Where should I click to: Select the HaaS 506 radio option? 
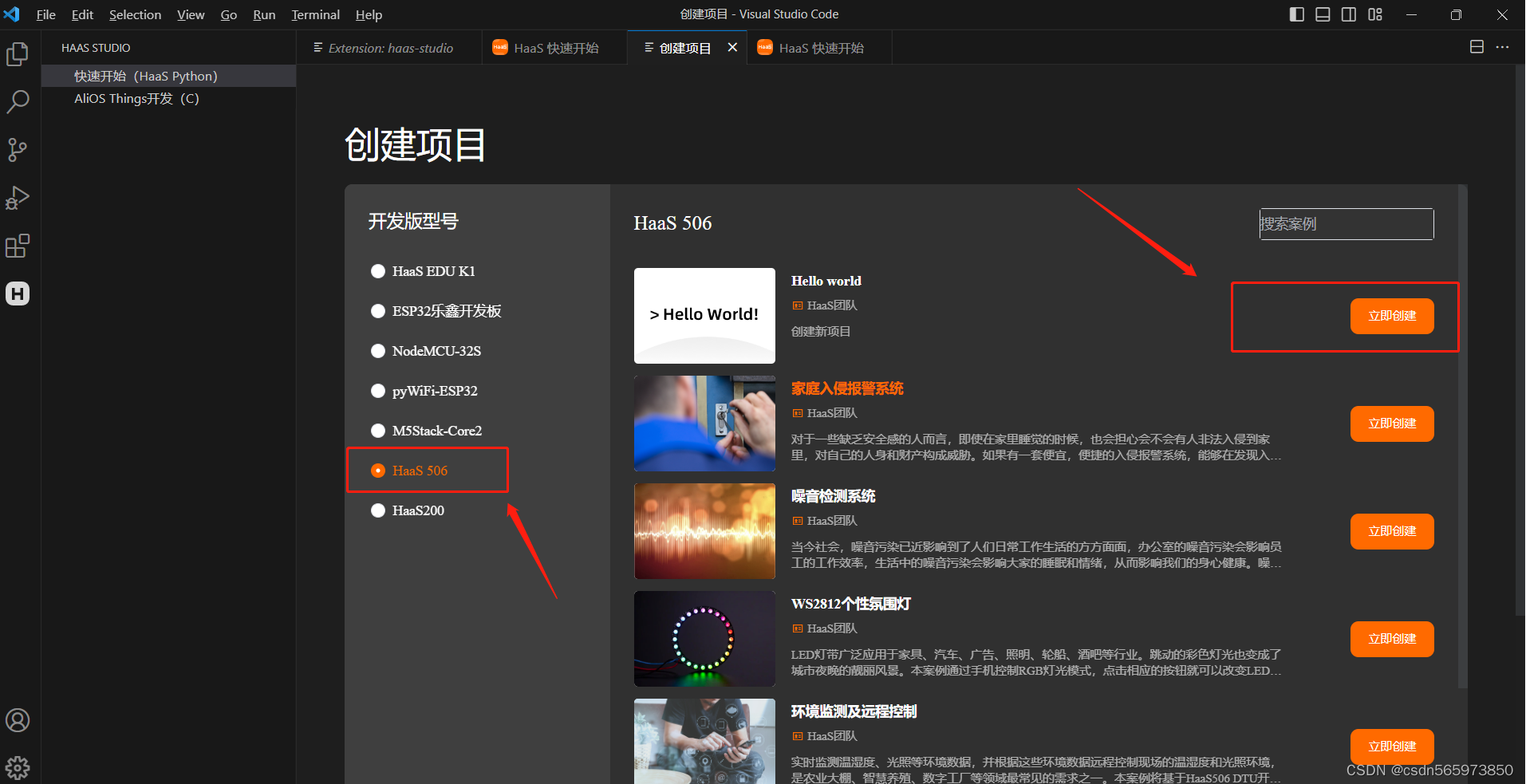tap(378, 471)
